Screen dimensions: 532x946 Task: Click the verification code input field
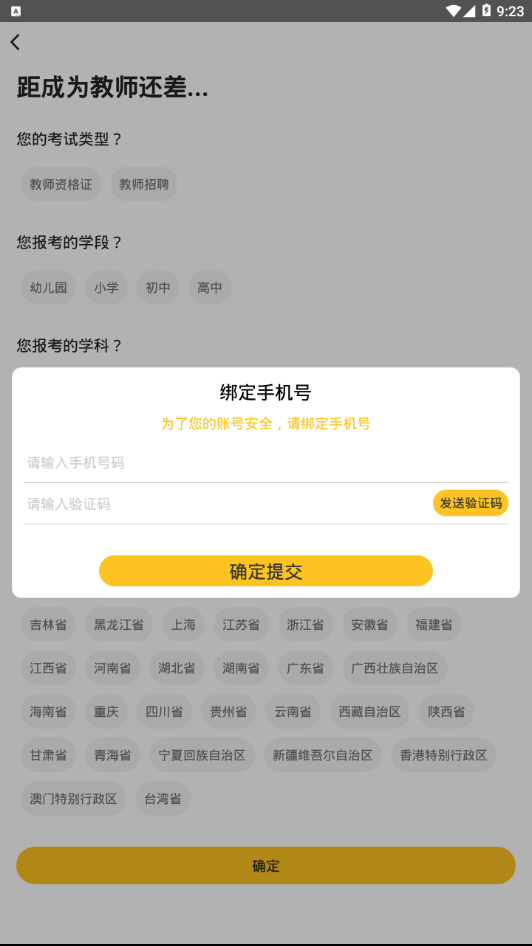point(226,504)
